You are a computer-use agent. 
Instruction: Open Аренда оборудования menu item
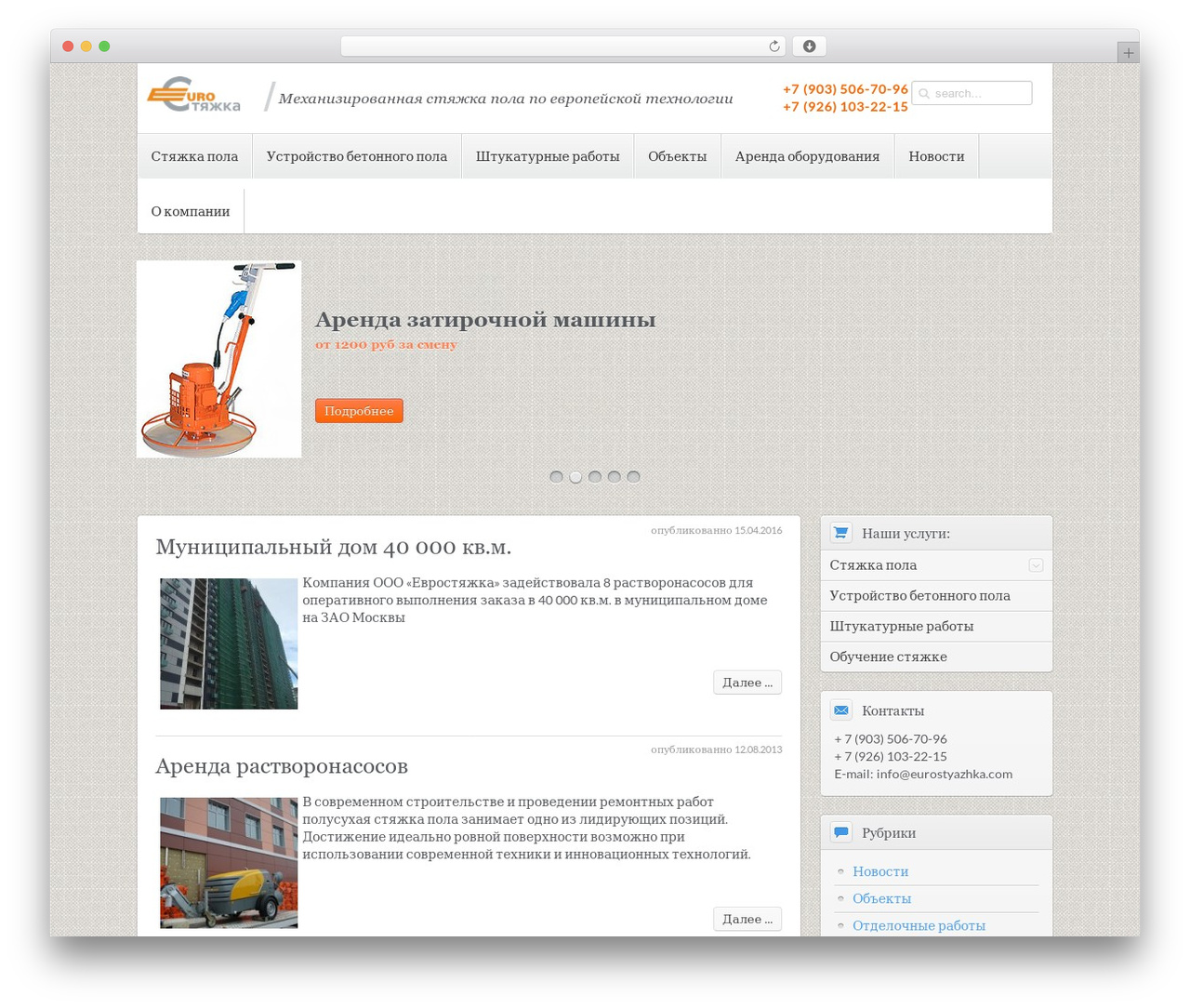(x=807, y=156)
